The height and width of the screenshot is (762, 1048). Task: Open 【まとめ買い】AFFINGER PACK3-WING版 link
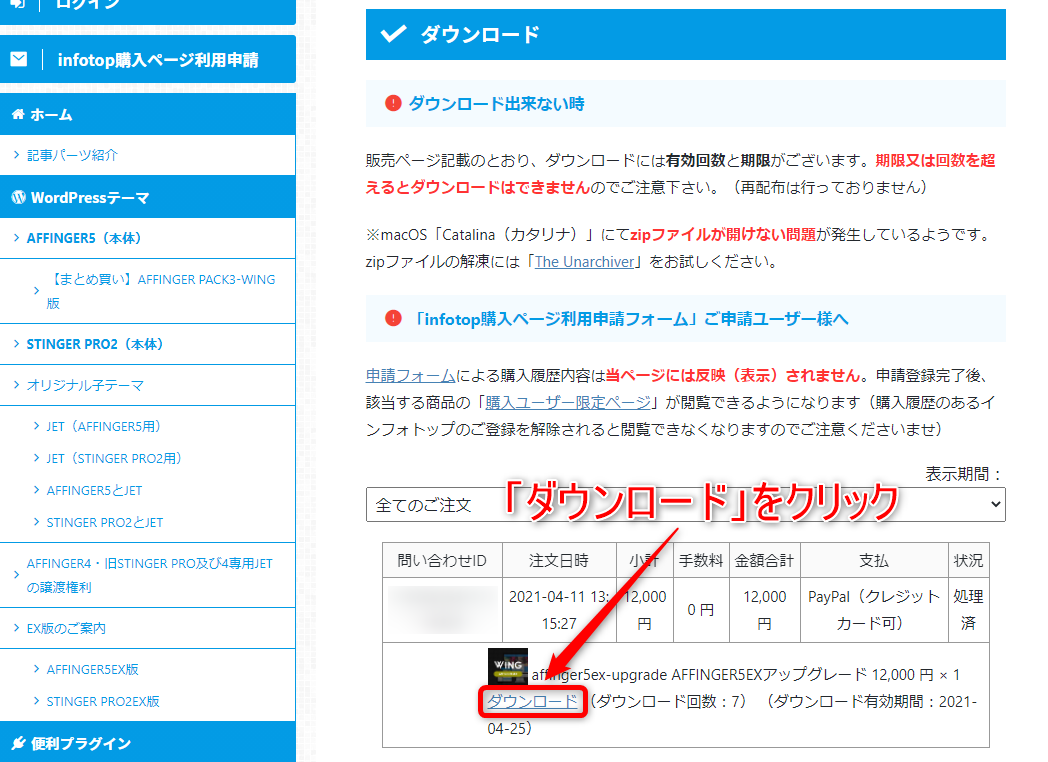[148, 291]
